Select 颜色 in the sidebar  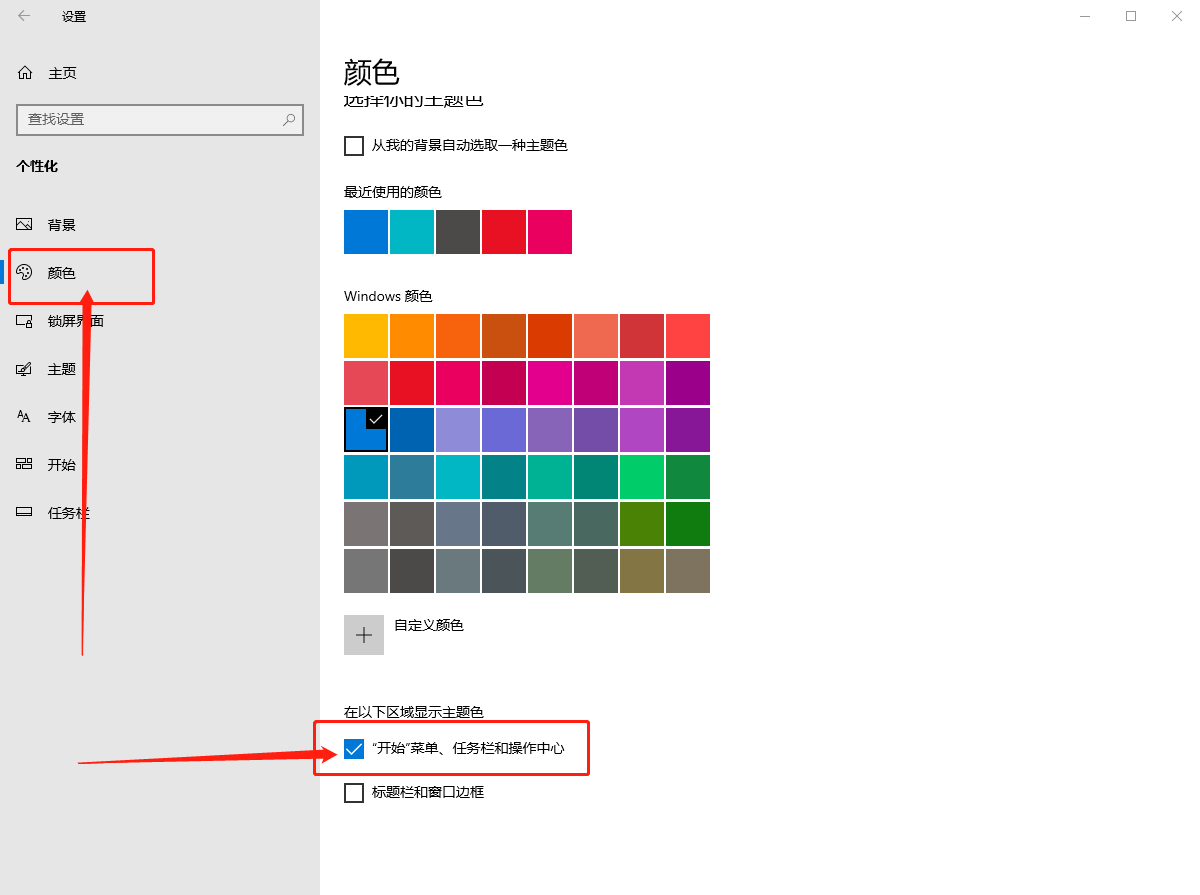(47, 272)
